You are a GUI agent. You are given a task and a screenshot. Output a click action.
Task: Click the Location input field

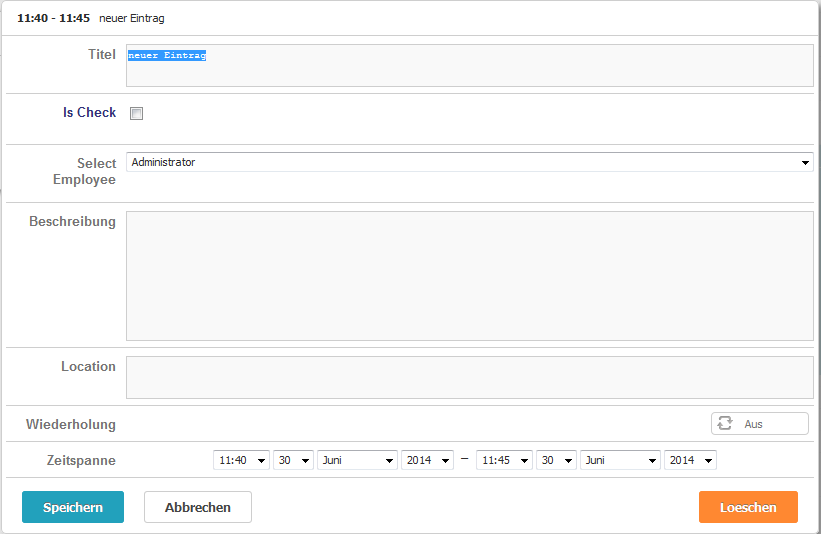click(x=469, y=377)
